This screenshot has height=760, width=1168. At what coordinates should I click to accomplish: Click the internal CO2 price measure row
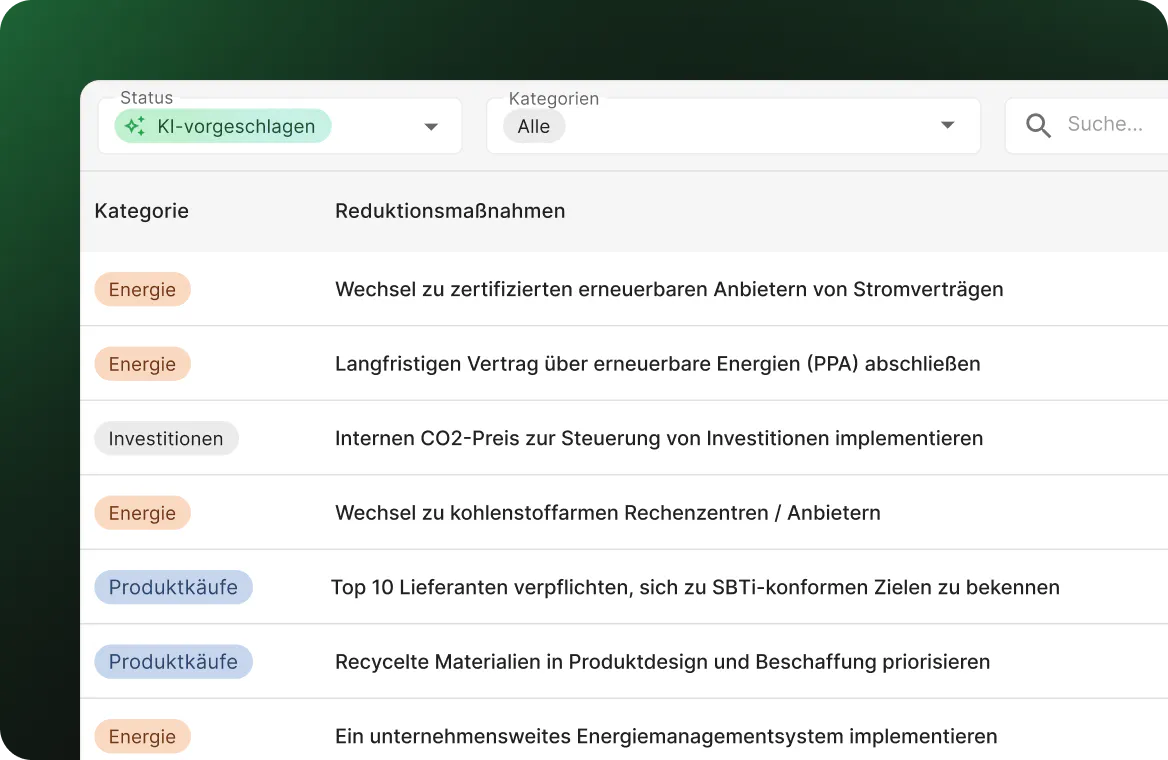click(659, 438)
